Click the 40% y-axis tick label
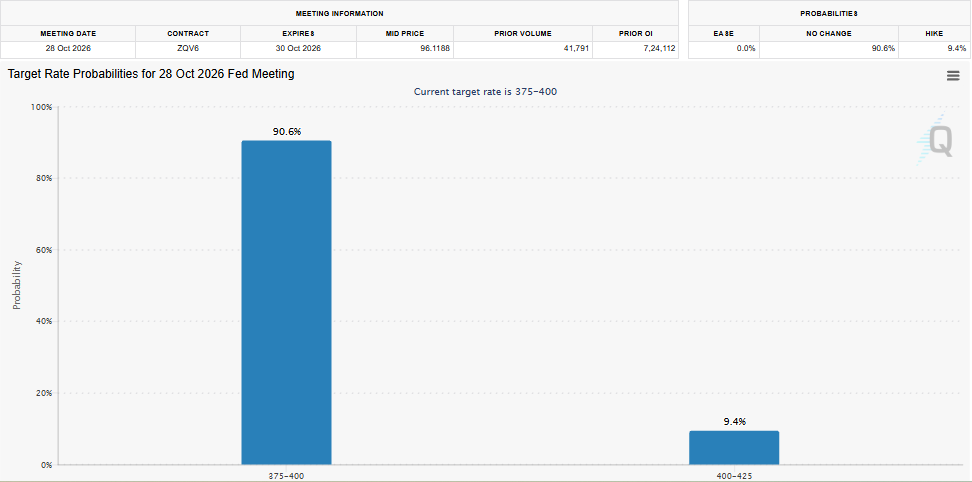972x482 pixels. [x=44, y=322]
